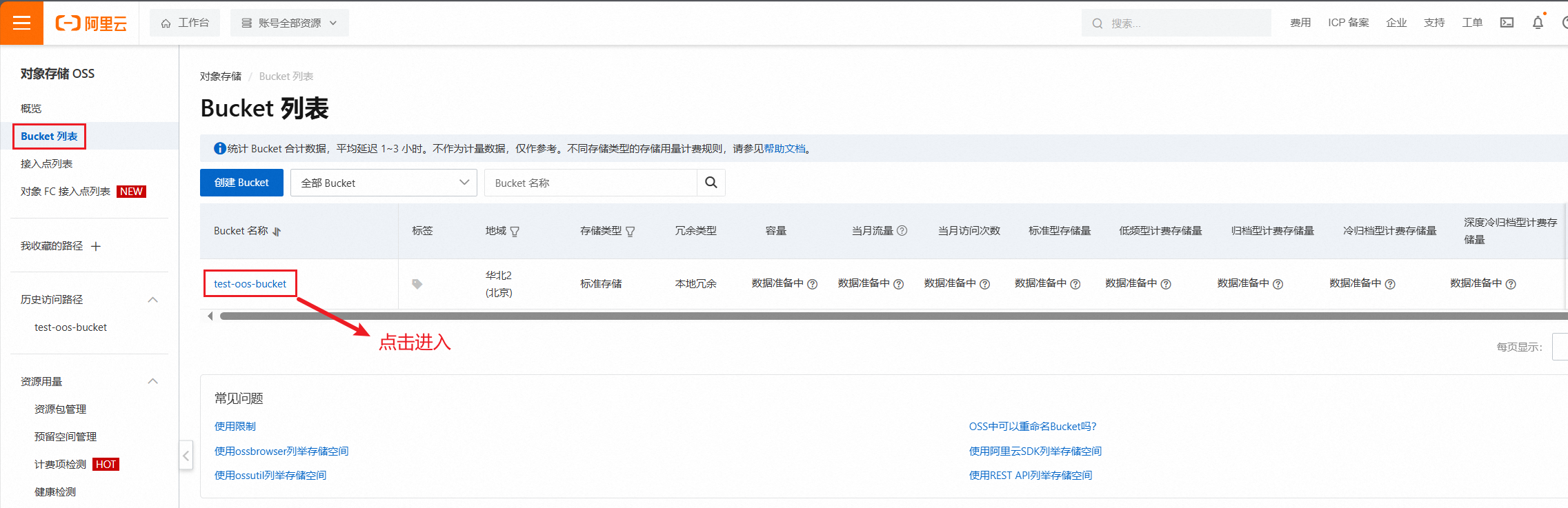
Task: Open 使用ossbrowser列举存储空间 link
Action: pyautogui.click(x=281, y=451)
